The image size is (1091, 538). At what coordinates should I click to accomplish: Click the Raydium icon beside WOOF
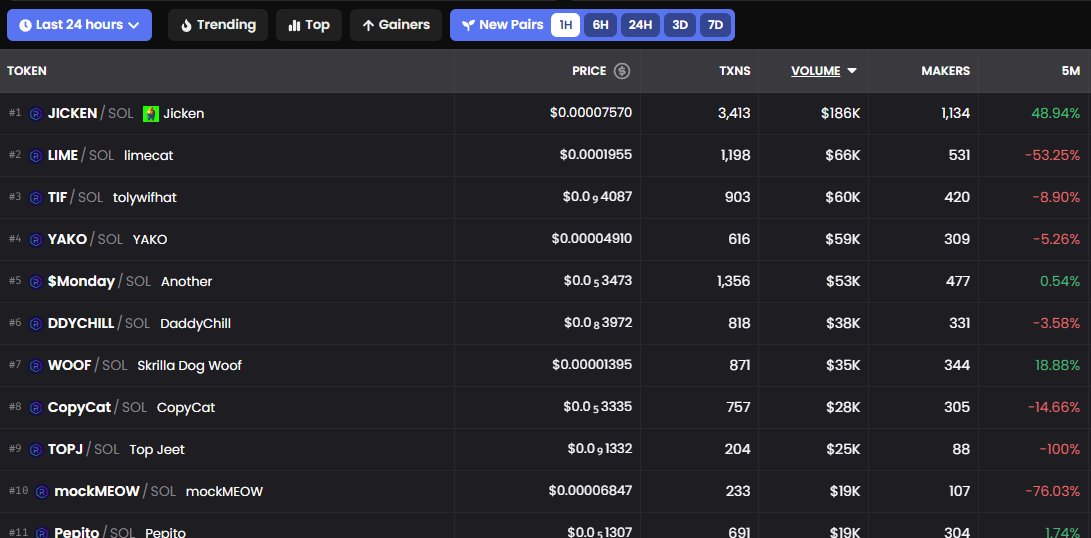[x=35, y=366]
